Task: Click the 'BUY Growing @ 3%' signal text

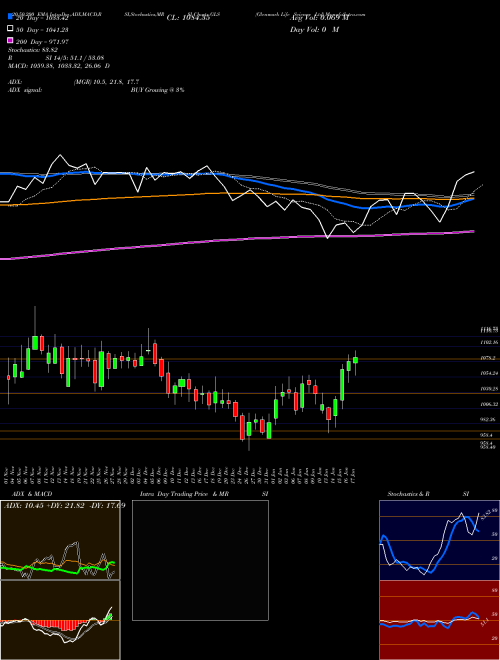Action: coord(157,90)
